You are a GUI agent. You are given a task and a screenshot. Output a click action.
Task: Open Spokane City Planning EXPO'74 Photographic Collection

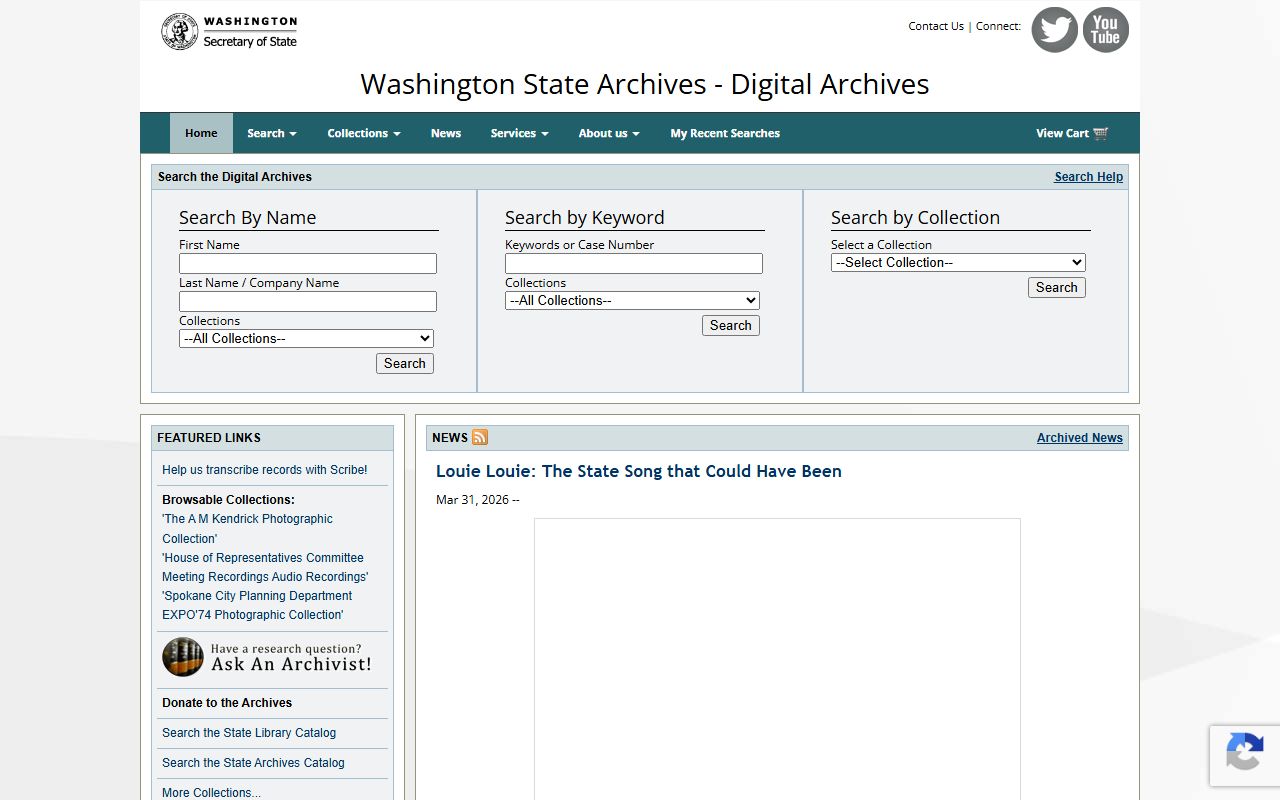(257, 605)
